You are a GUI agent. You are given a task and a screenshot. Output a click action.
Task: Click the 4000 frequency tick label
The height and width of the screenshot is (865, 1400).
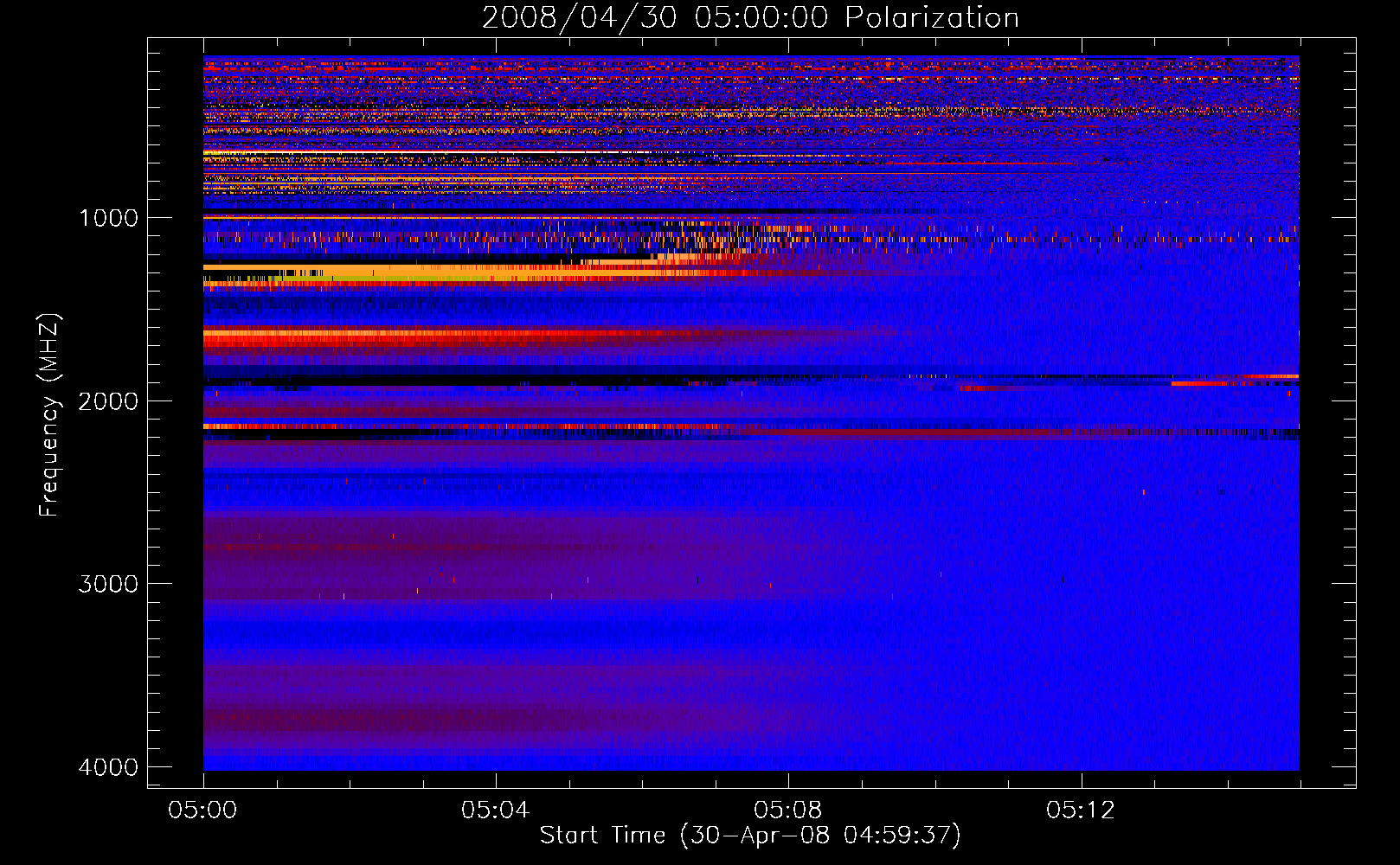(x=108, y=767)
